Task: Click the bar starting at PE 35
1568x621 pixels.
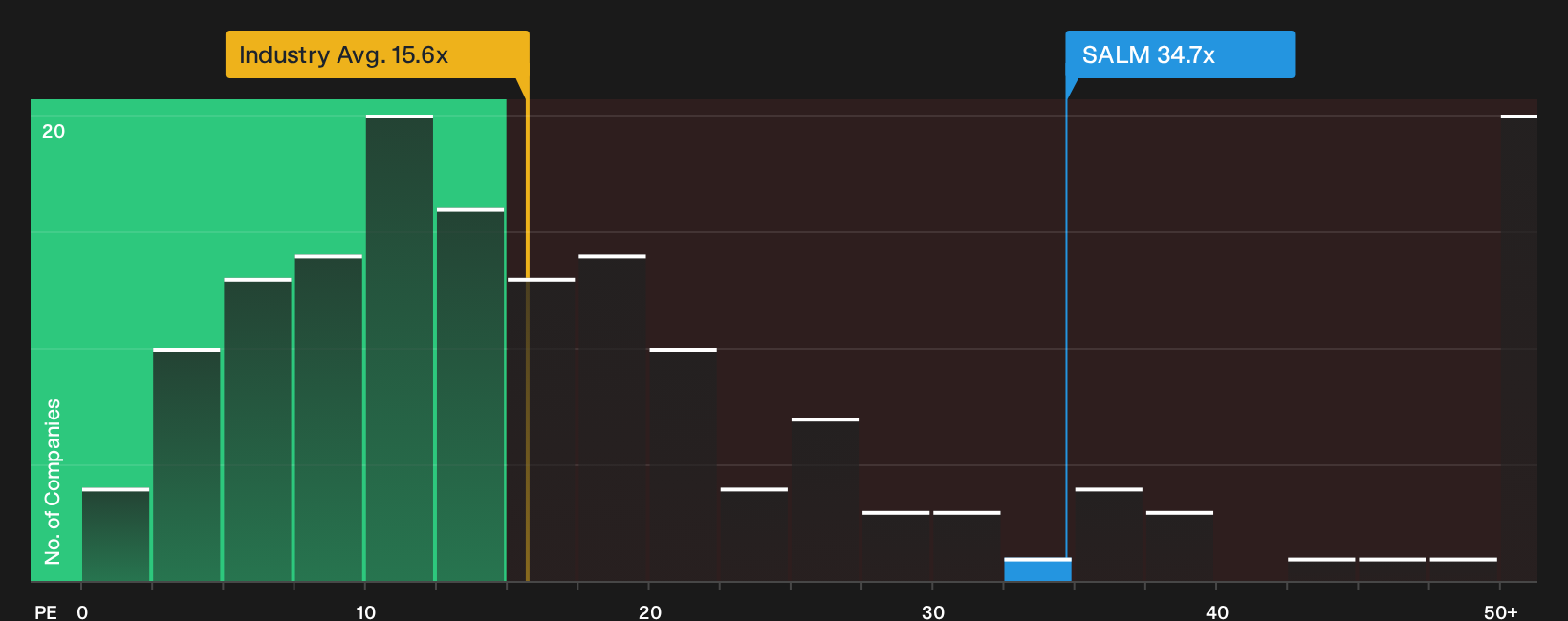Action: click(1109, 535)
